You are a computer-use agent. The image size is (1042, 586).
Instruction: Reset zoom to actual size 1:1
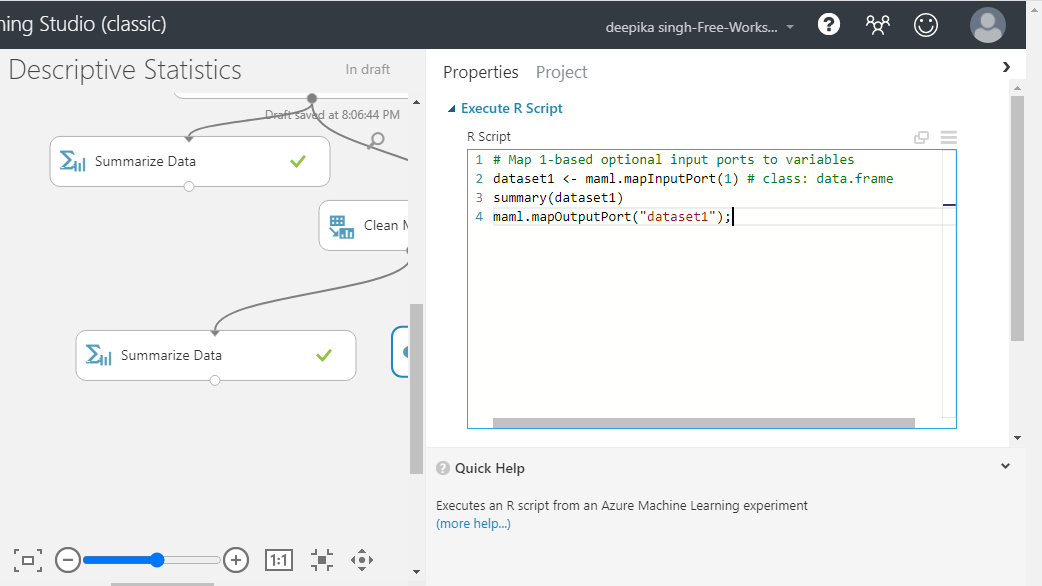[278, 560]
